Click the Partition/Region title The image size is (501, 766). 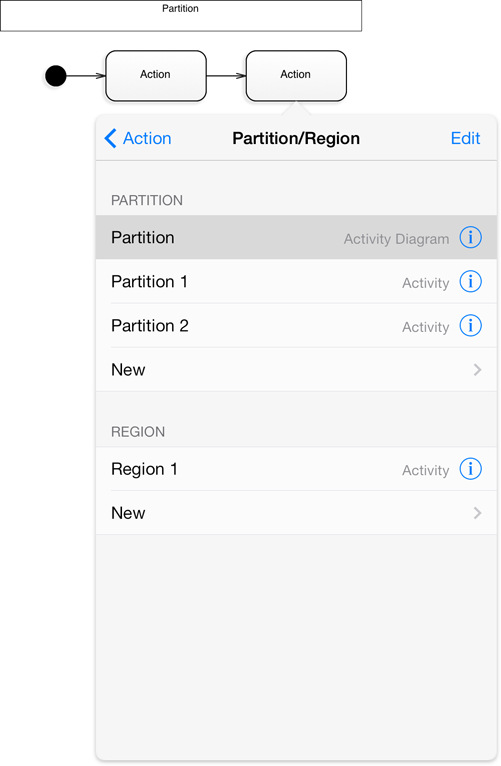pos(296,138)
